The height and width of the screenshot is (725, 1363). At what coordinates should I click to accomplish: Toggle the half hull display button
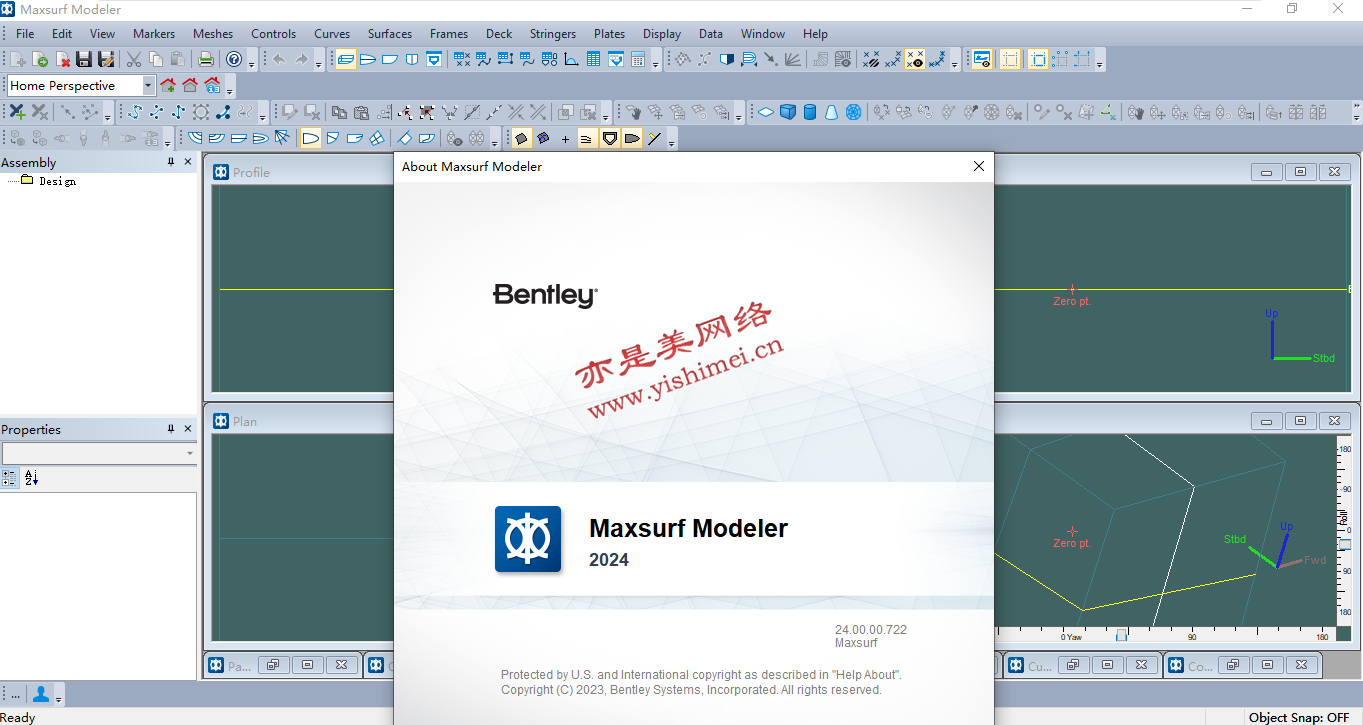pos(310,138)
